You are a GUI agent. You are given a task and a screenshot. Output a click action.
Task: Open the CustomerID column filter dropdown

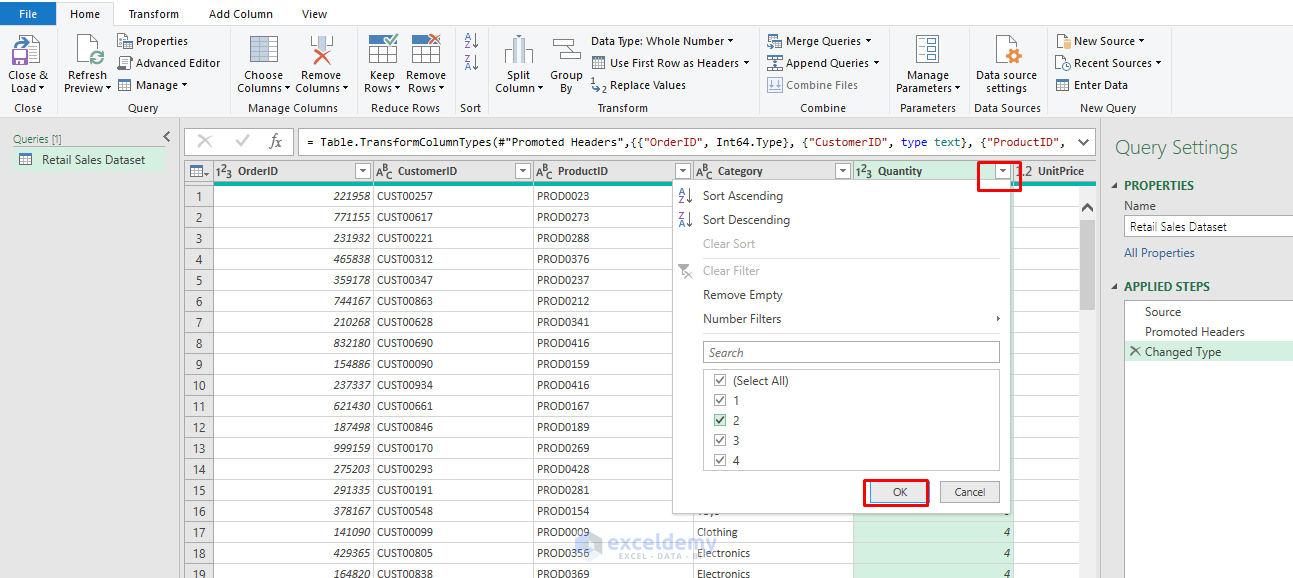[x=522, y=172]
